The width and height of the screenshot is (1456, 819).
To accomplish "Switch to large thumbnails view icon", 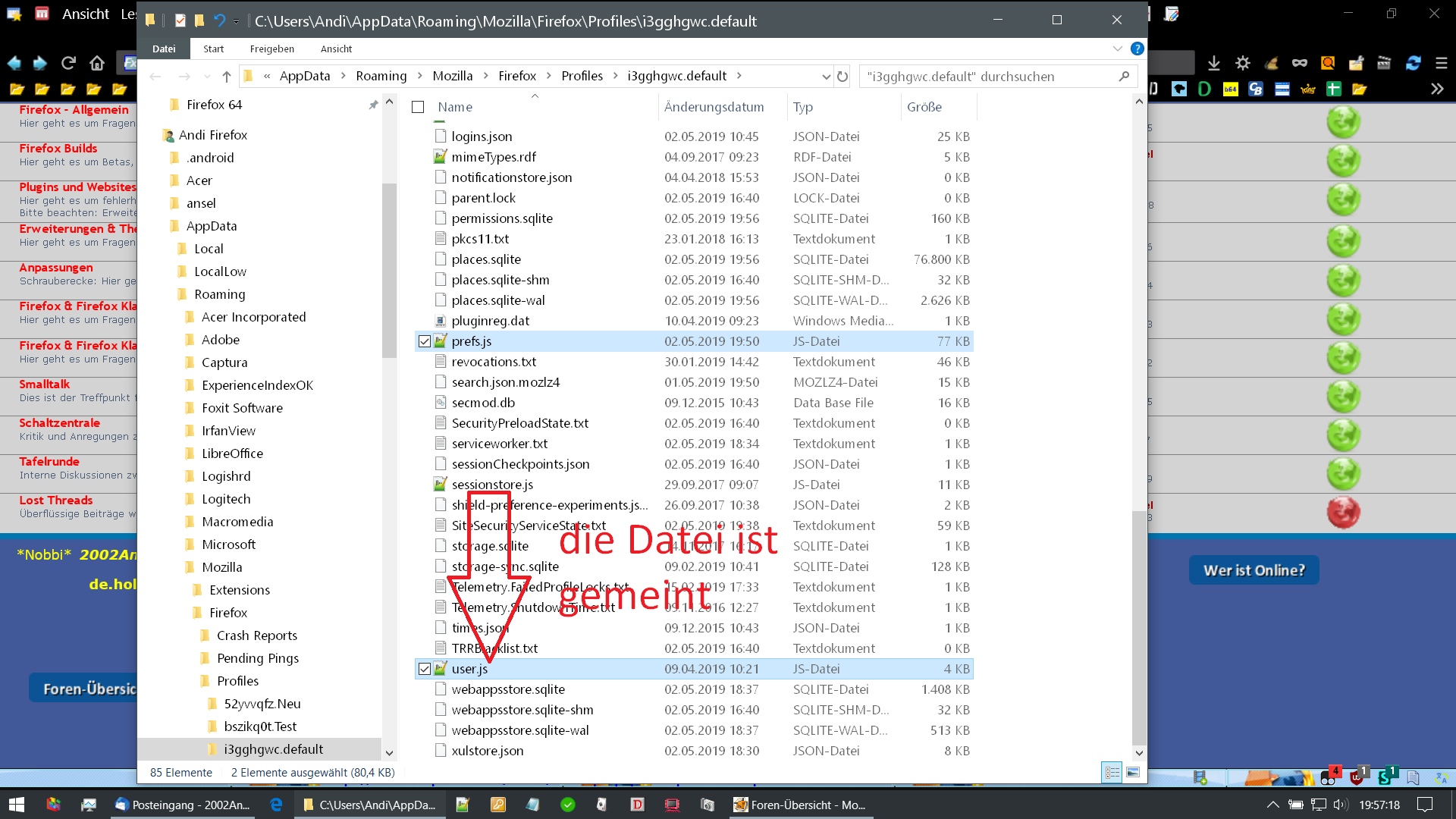I will 1133,773.
